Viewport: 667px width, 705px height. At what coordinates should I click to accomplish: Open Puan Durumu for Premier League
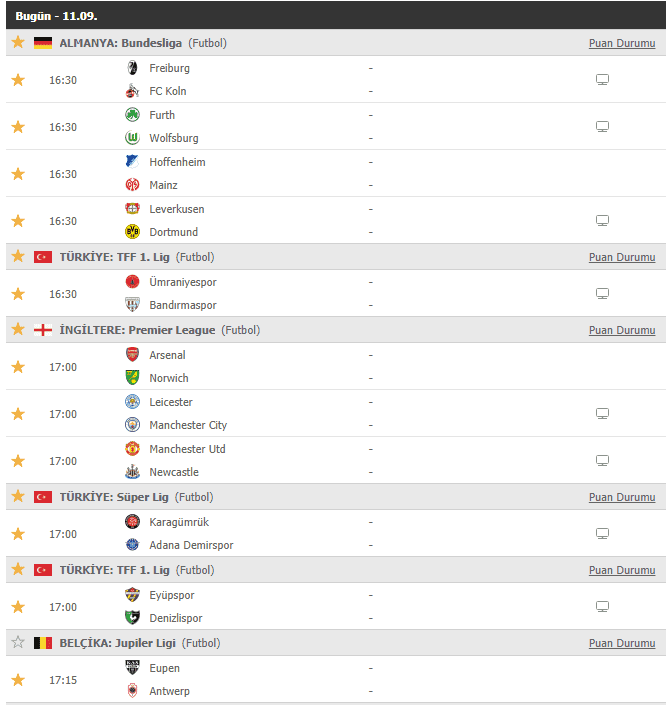coord(622,330)
